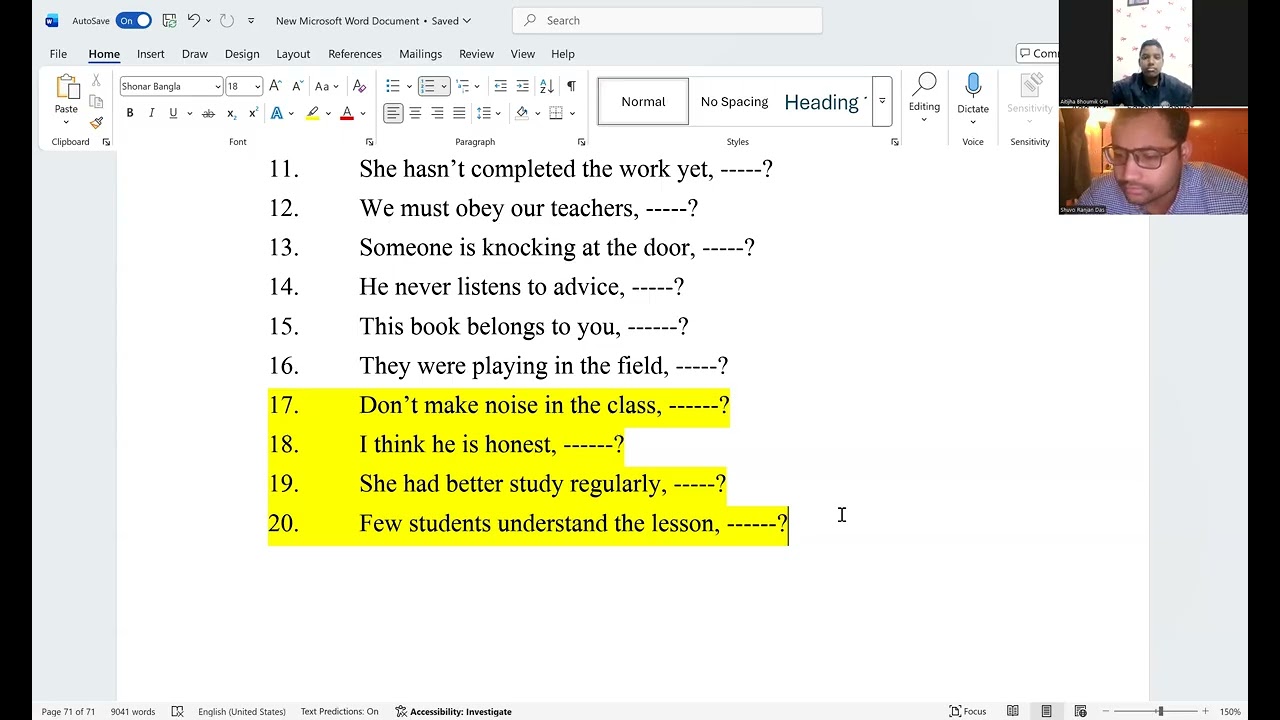This screenshot has height=720, width=1280.
Task: Decrease font size with the shrink icon
Action: pyautogui.click(x=297, y=86)
